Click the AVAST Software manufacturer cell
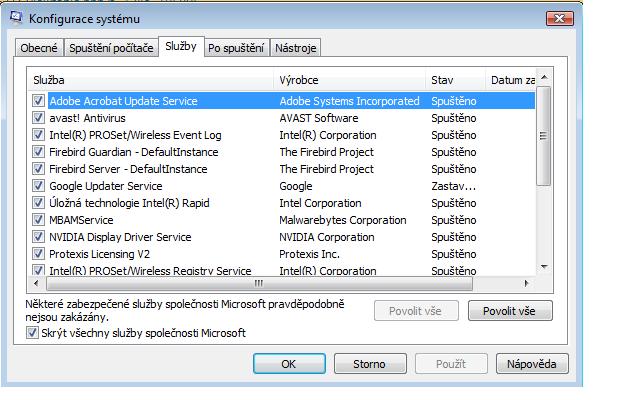640x400 pixels. click(x=319, y=118)
